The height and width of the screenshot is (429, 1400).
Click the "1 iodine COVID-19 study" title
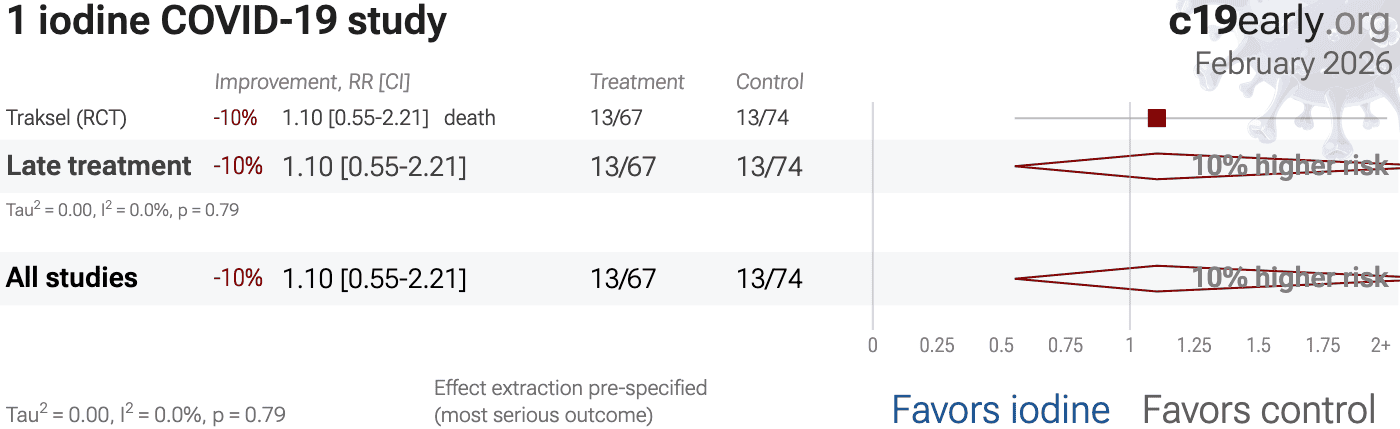click(226, 22)
